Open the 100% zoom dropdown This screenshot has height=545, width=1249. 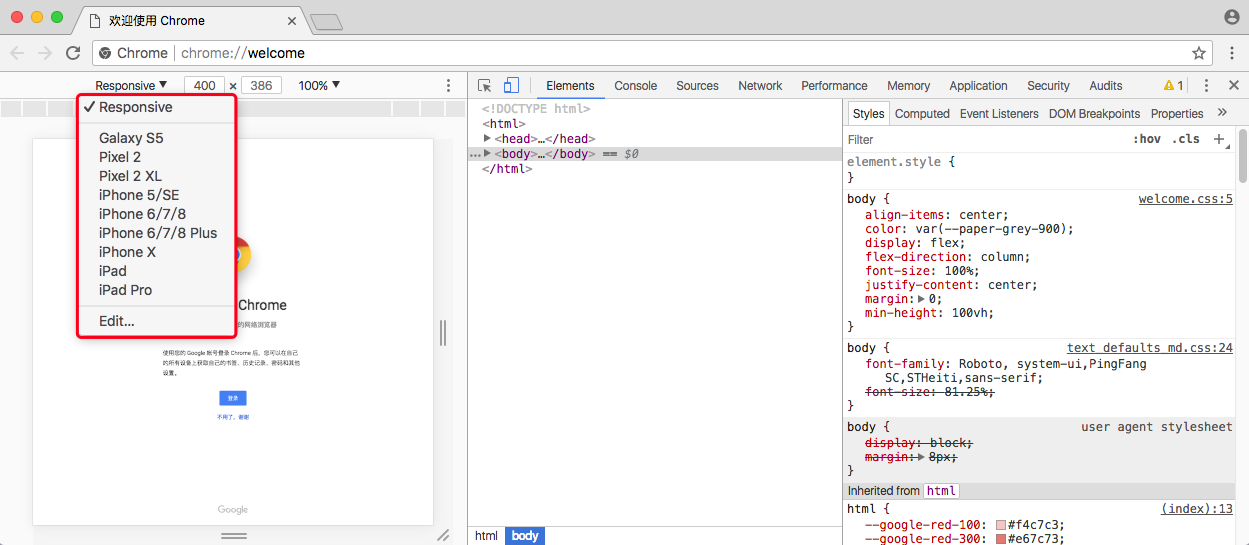coord(319,86)
